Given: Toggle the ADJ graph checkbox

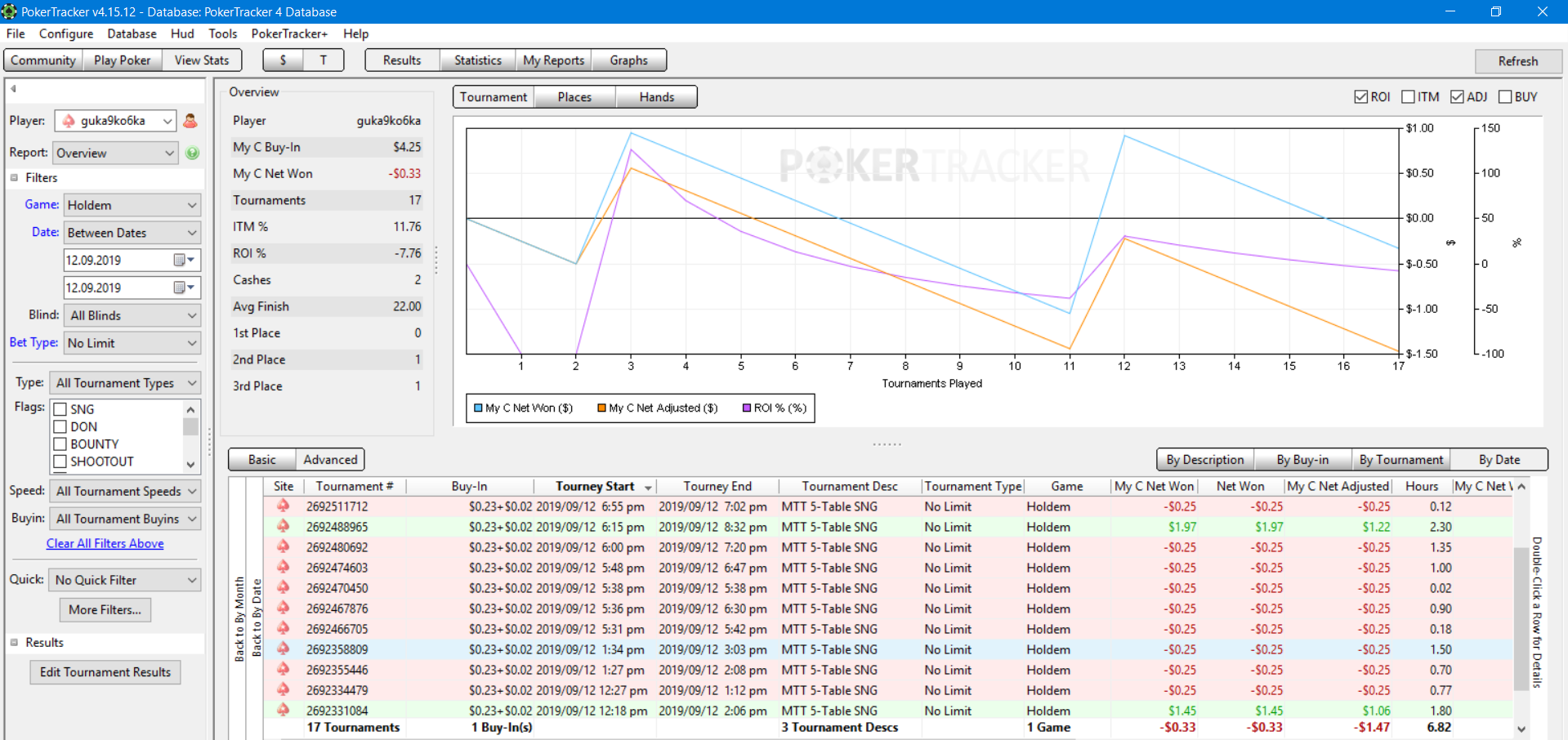Looking at the screenshot, I should (x=1457, y=96).
